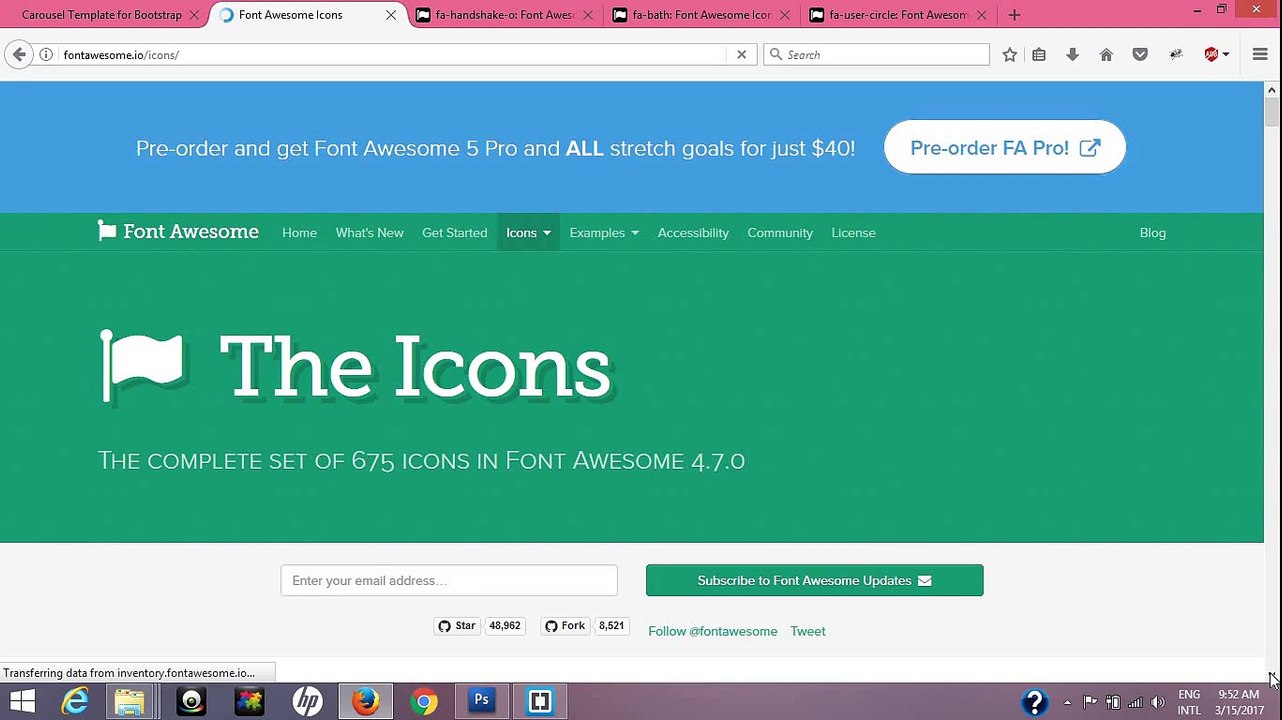Viewport: 1282px width, 720px height.
Task: Open the Get Started nav link
Action: pos(454,233)
